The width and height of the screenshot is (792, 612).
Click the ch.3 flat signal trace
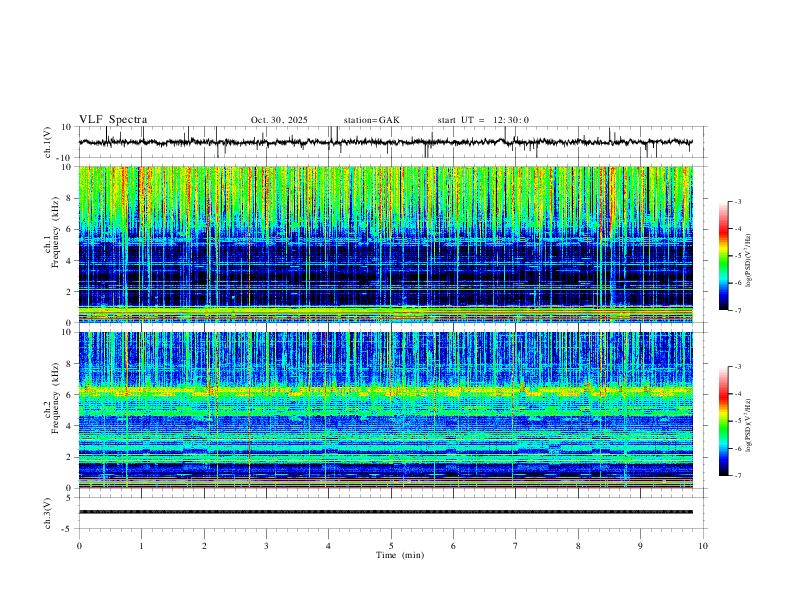[385, 512]
